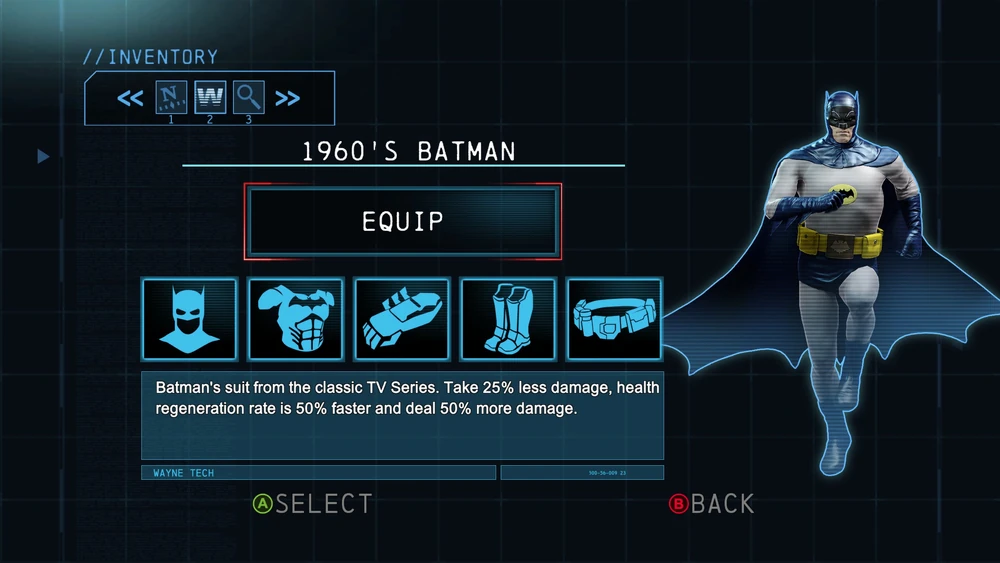Select the boots armor icon
Screen dimensions: 1000x563
pos(508,319)
